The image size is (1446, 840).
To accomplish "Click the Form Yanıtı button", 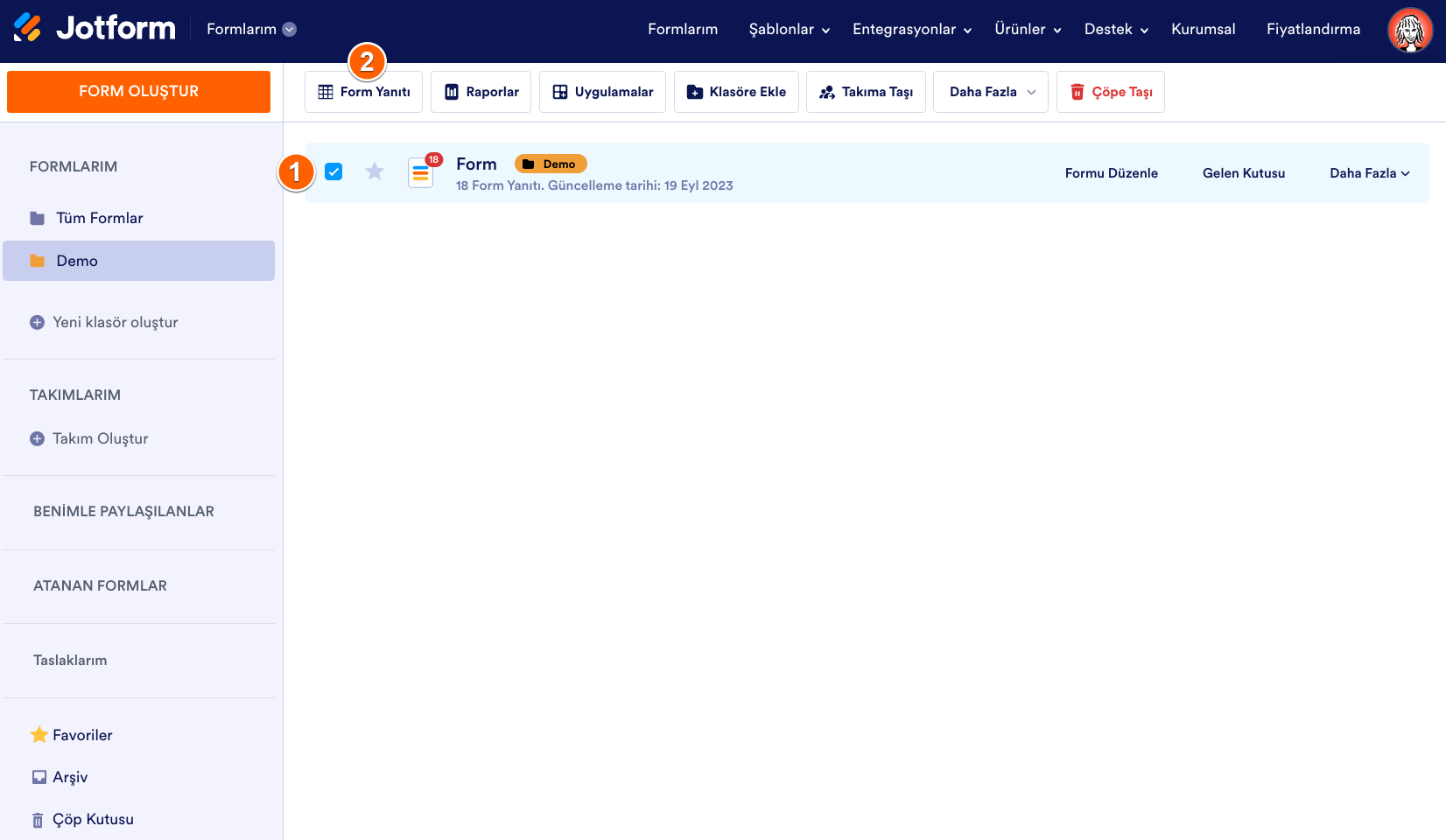I will 363,92.
